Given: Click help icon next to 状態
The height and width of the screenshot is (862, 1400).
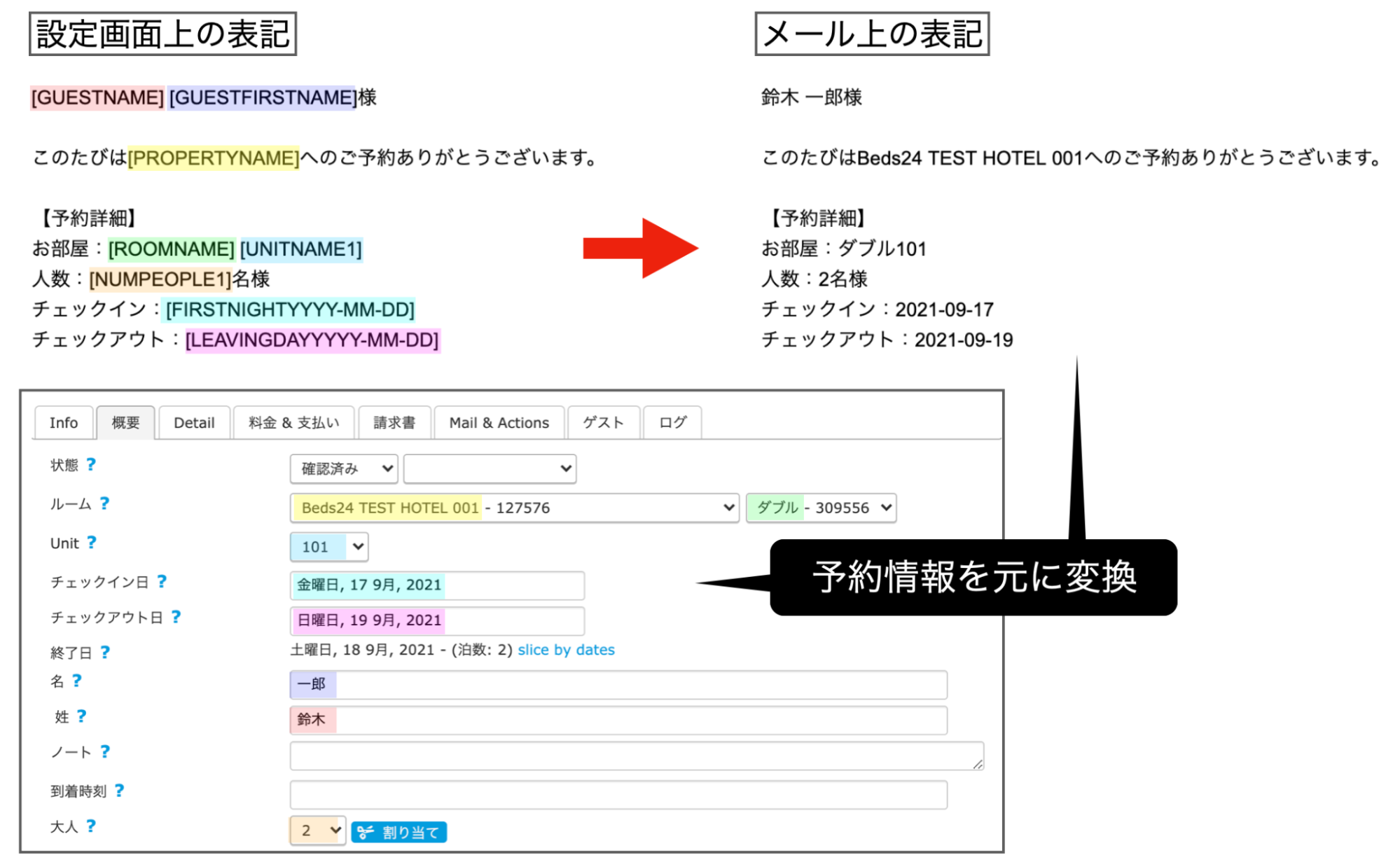Looking at the screenshot, I should (x=91, y=464).
